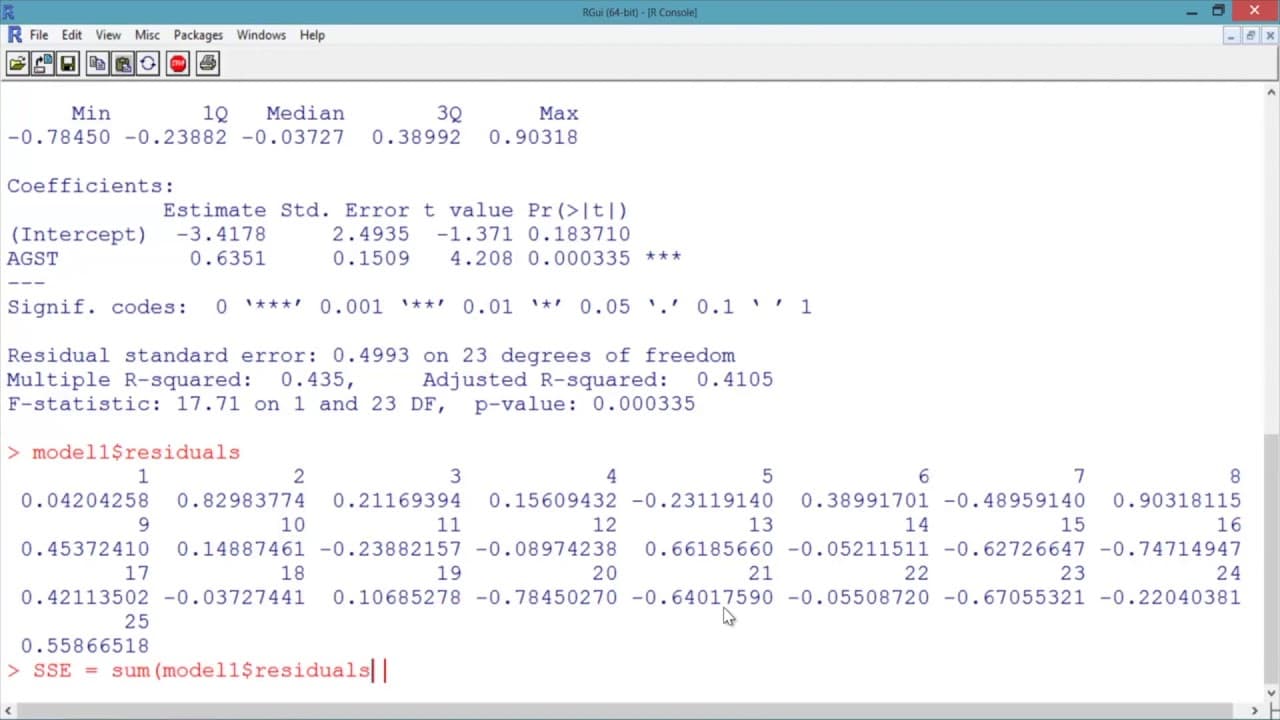Image resolution: width=1280 pixels, height=720 pixels.
Task: Open the Help menu
Action: pos(312,35)
